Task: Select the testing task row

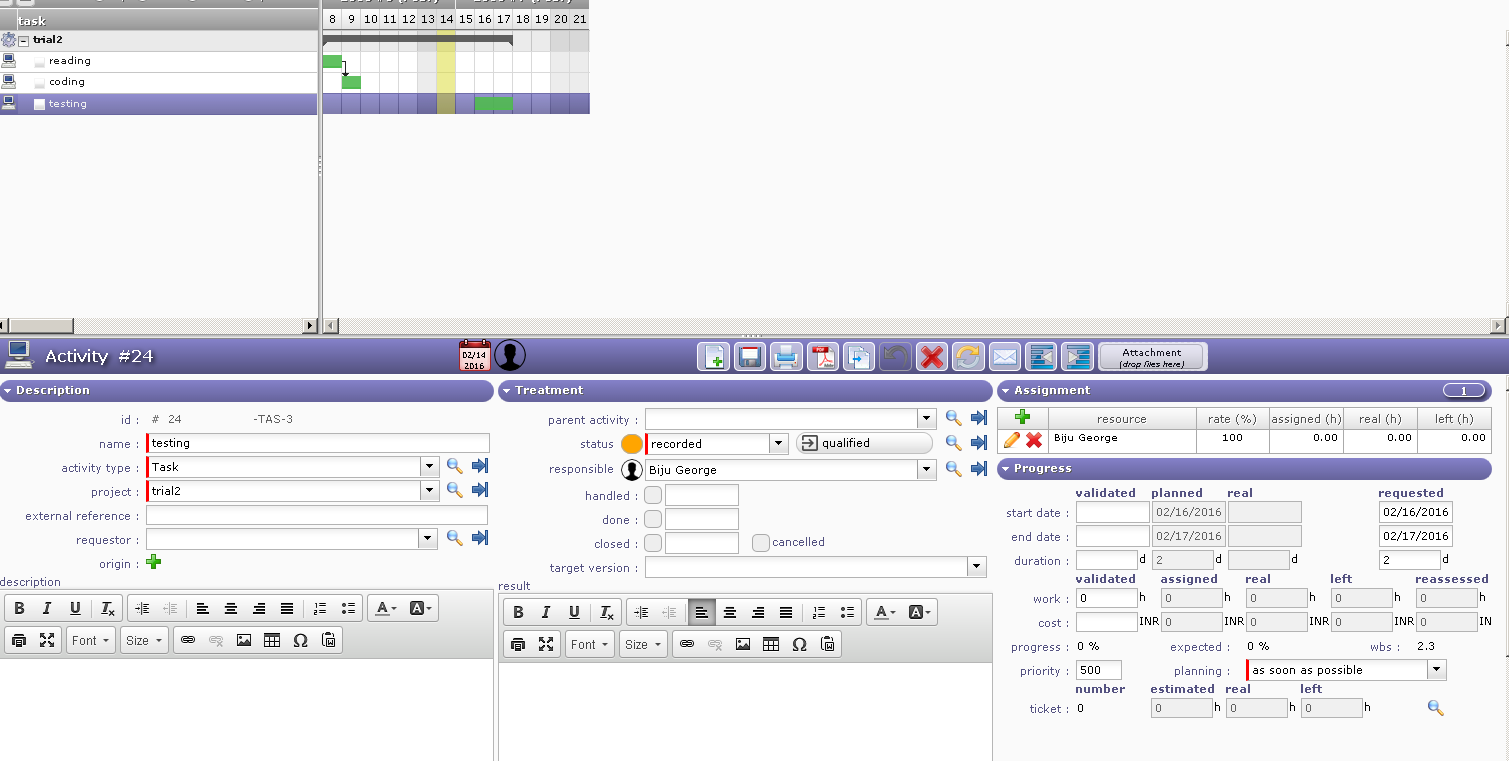Action: coord(159,104)
